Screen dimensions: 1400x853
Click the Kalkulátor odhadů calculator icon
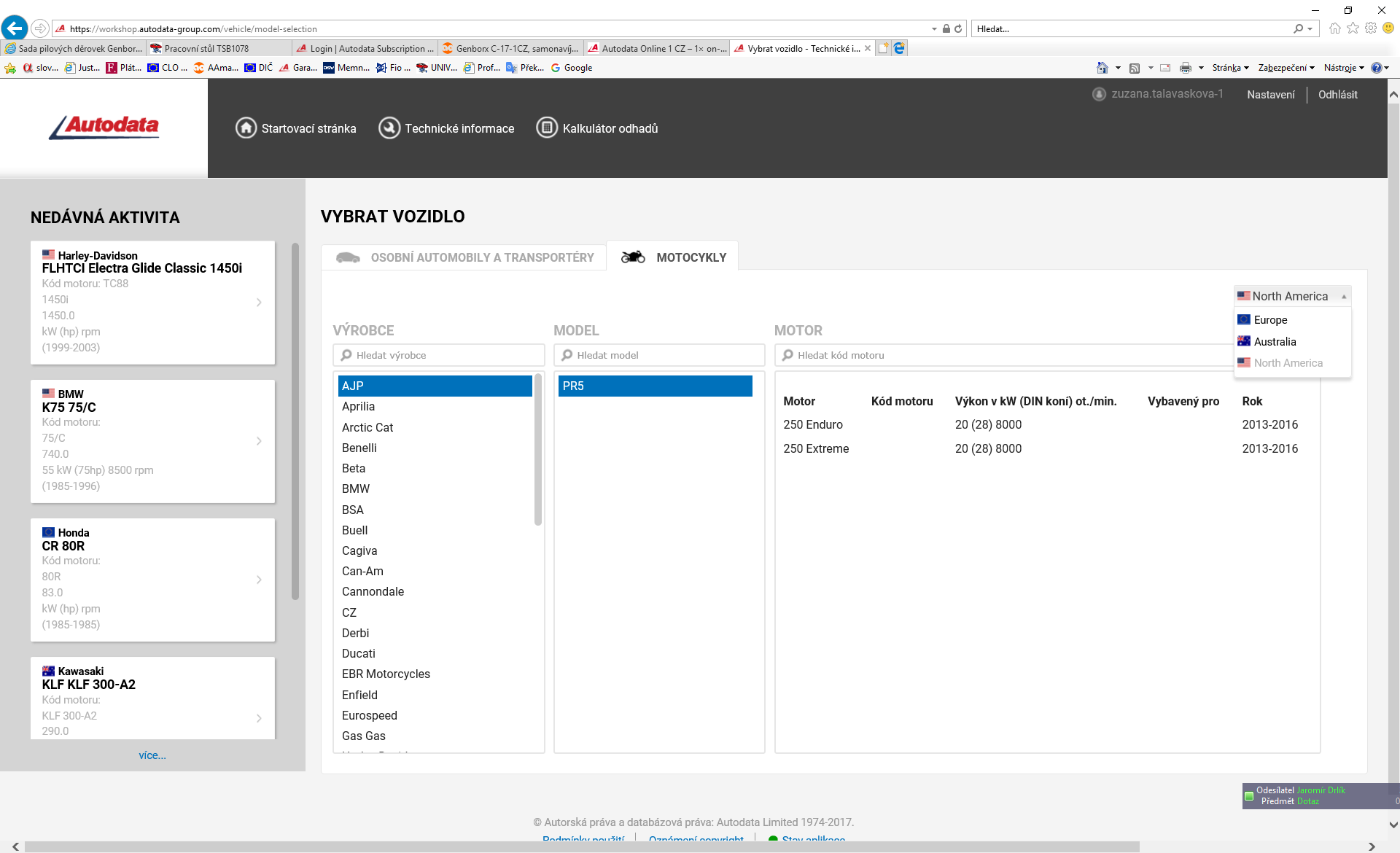[x=547, y=128]
